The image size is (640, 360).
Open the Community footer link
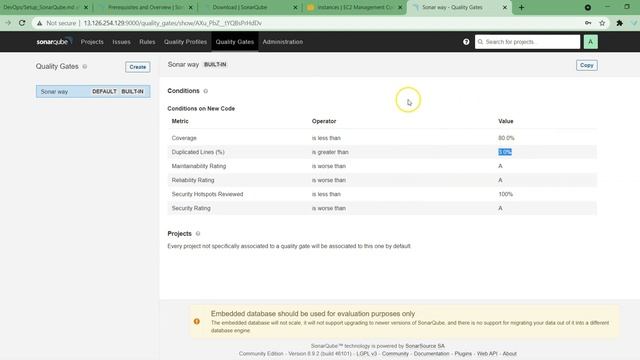click(395, 353)
